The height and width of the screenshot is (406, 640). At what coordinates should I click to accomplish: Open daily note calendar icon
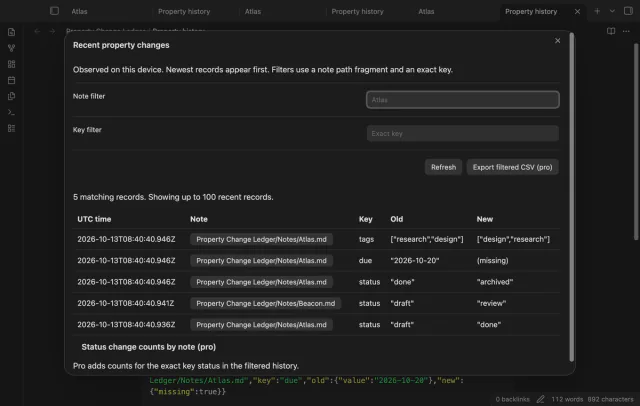point(11,80)
